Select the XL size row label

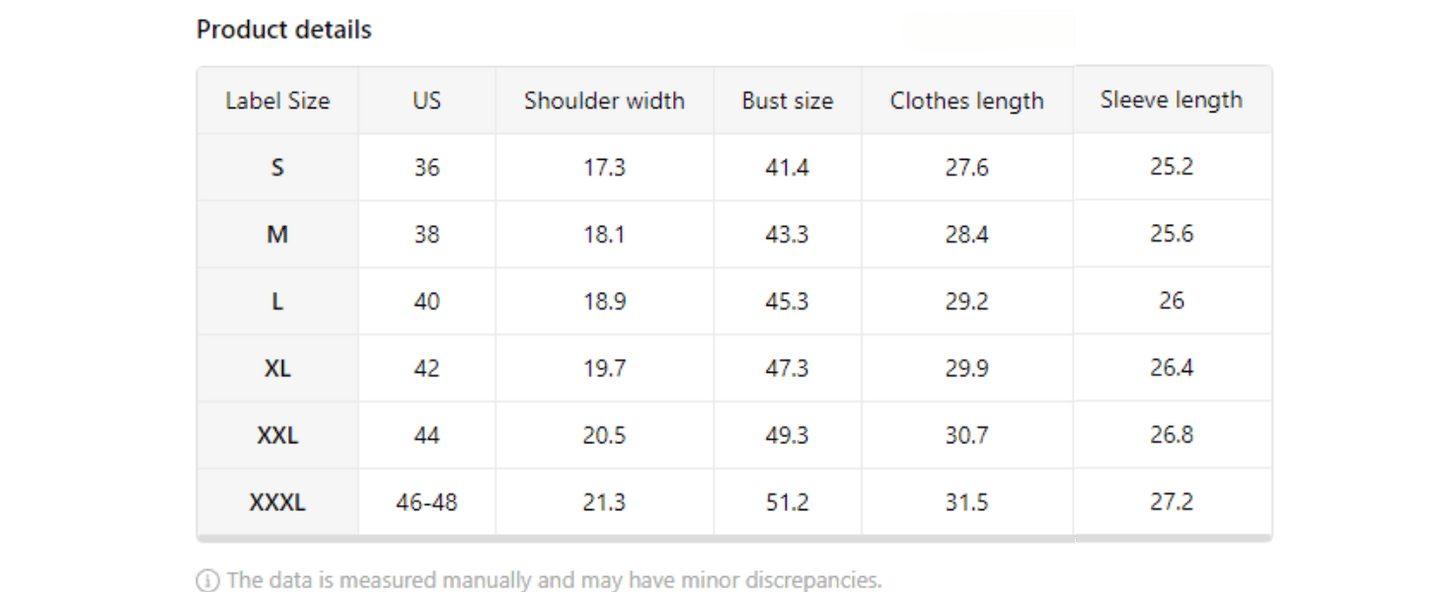click(277, 369)
